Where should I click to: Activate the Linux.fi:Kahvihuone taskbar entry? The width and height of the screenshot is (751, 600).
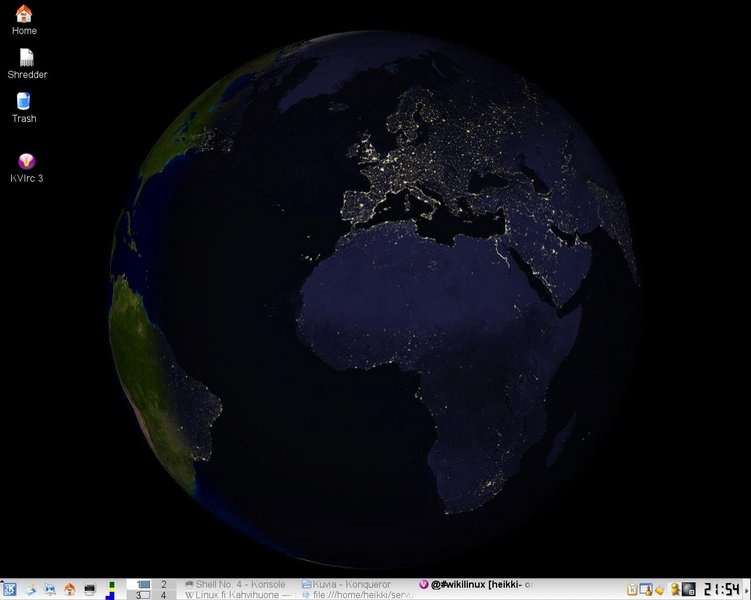pos(239,595)
